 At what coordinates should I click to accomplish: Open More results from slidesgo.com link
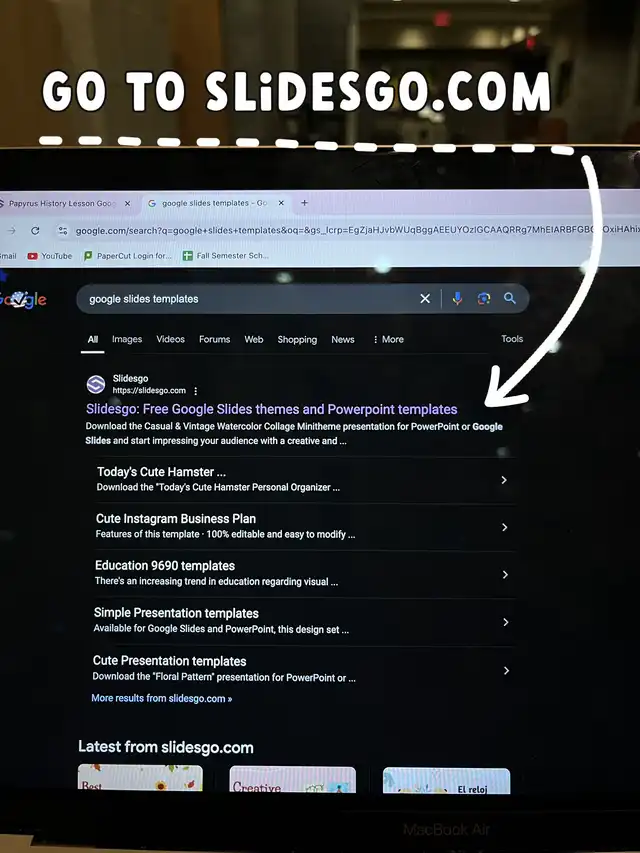(162, 699)
